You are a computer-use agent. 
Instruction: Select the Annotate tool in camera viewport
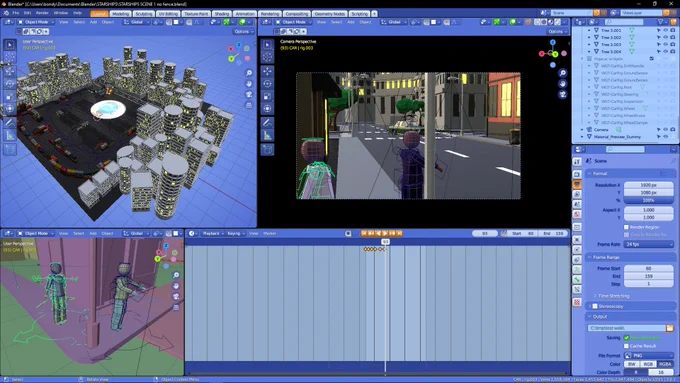click(x=268, y=123)
